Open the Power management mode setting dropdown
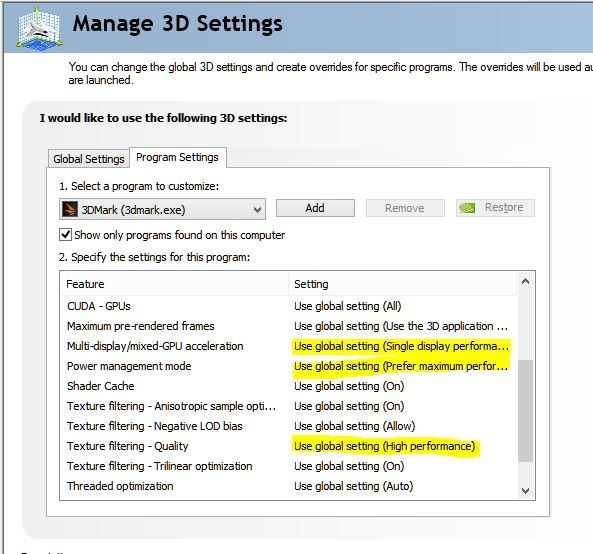This screenshot has height=554, width=593. click(401, 366)
